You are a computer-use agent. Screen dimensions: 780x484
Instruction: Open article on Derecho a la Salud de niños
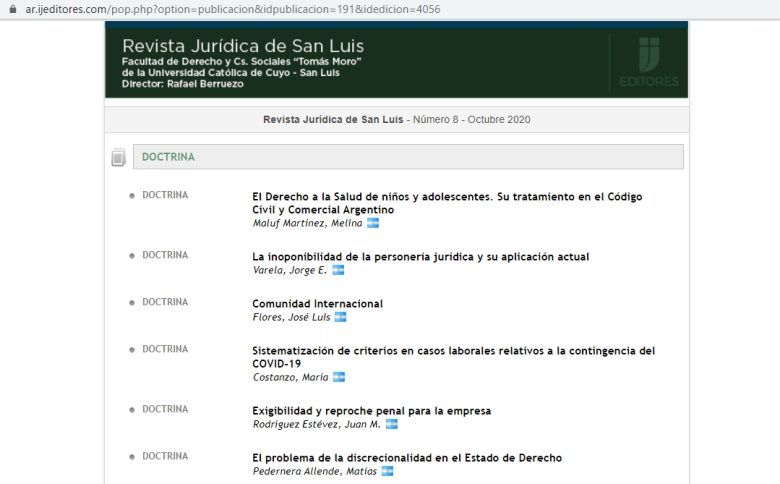[x=447, y=203]
